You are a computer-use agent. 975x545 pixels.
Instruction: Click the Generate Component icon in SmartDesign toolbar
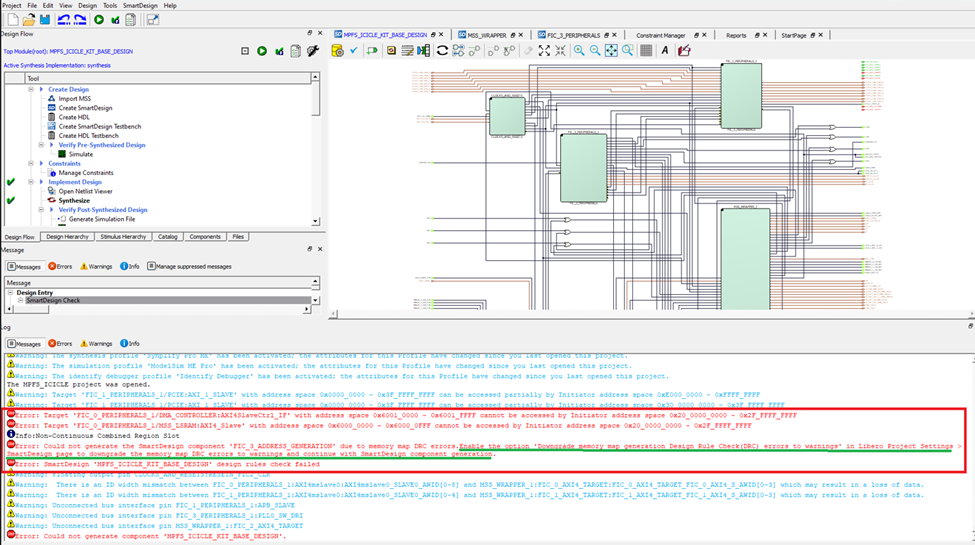(338, 50)
